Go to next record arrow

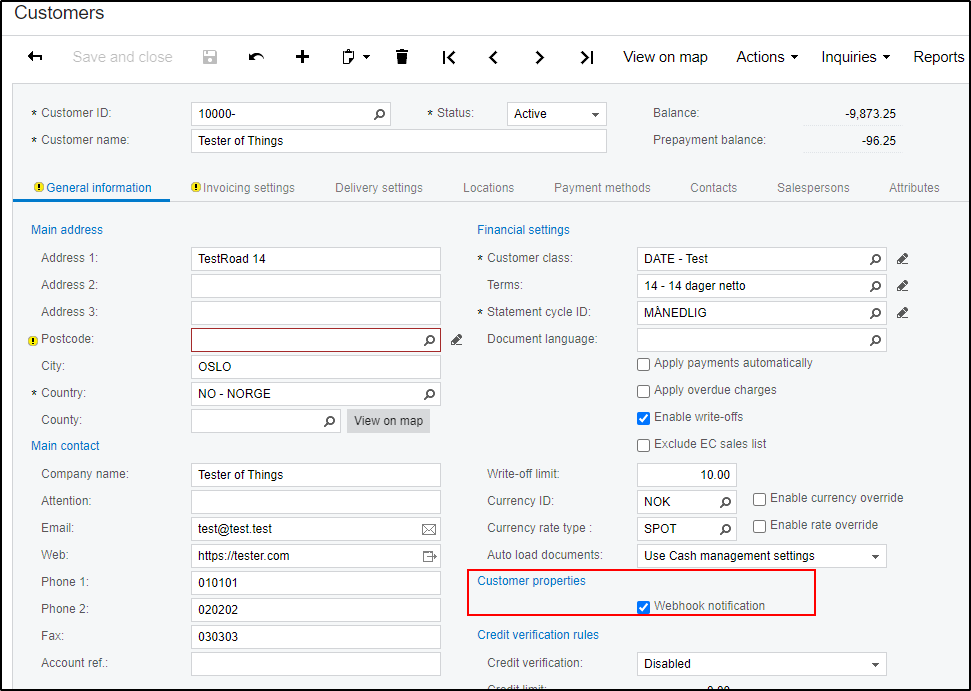pos(540,57)
